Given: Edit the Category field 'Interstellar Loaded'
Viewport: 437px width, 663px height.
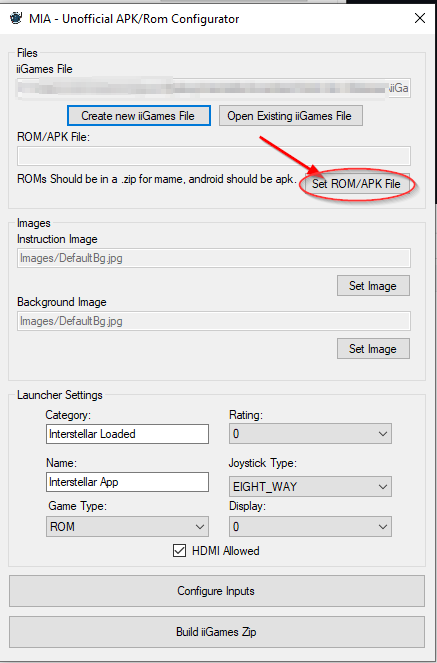Looking at the screenshot, I should coord(127,434).
